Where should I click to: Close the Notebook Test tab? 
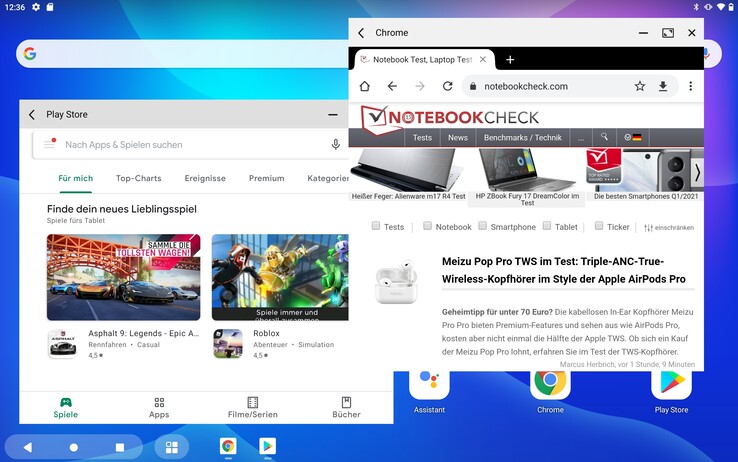483,60
